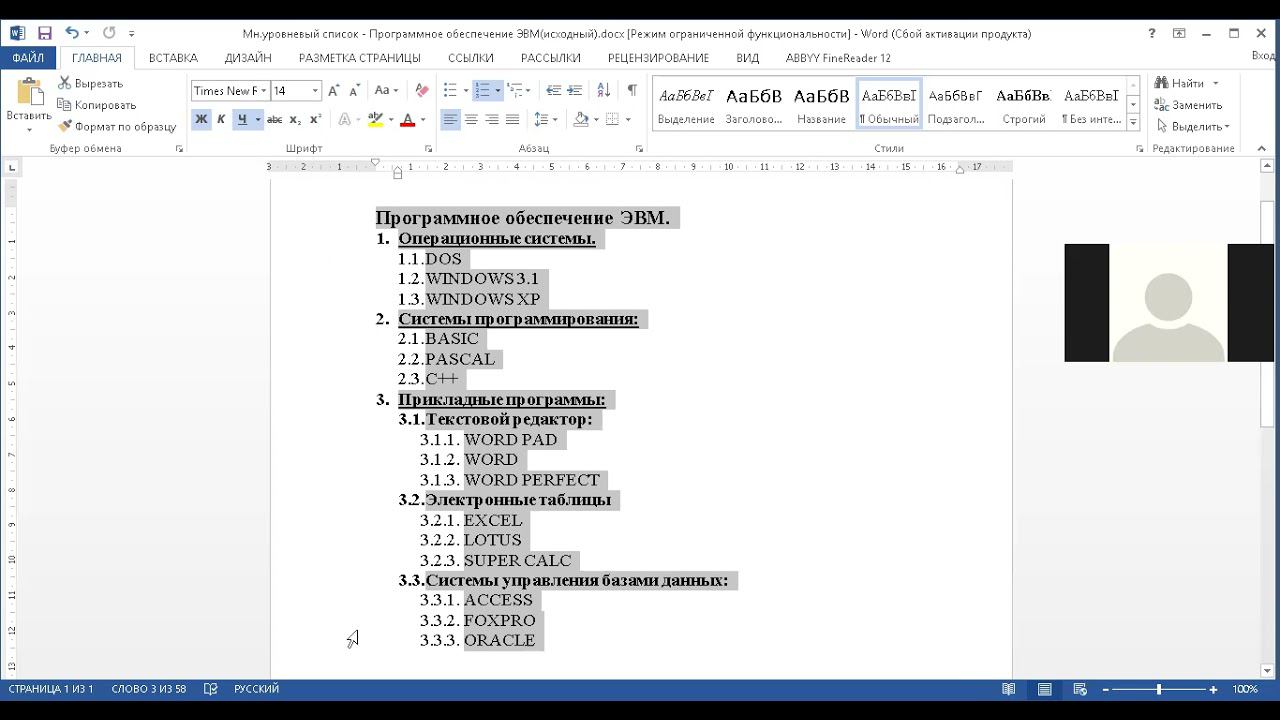Viewport: 1280px width, 720px height.
Task: Increase paragraph indent
Action: point(576,91)
